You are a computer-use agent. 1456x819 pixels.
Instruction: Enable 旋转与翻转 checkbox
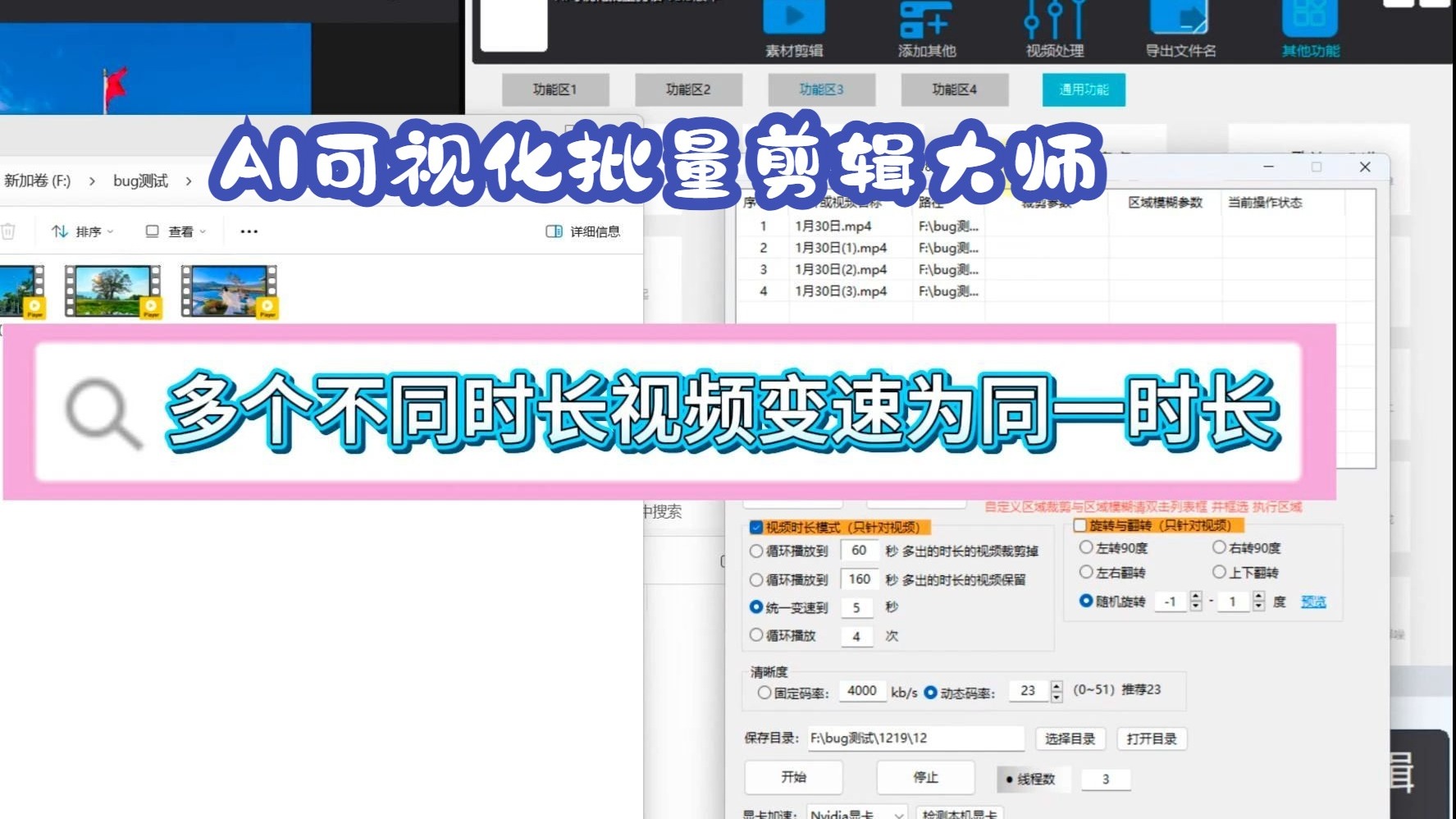1080,525
